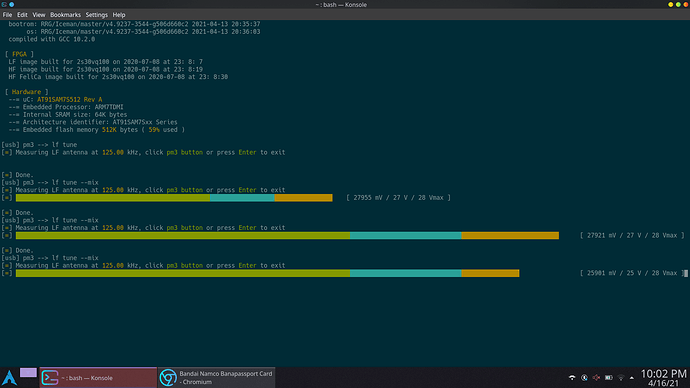The height and width of the screenshot is (388, 690).
Task: Click the 'Embedded Processor: ARM7TDMI' line
Action: pyautogui.click(x=66, y=107)
